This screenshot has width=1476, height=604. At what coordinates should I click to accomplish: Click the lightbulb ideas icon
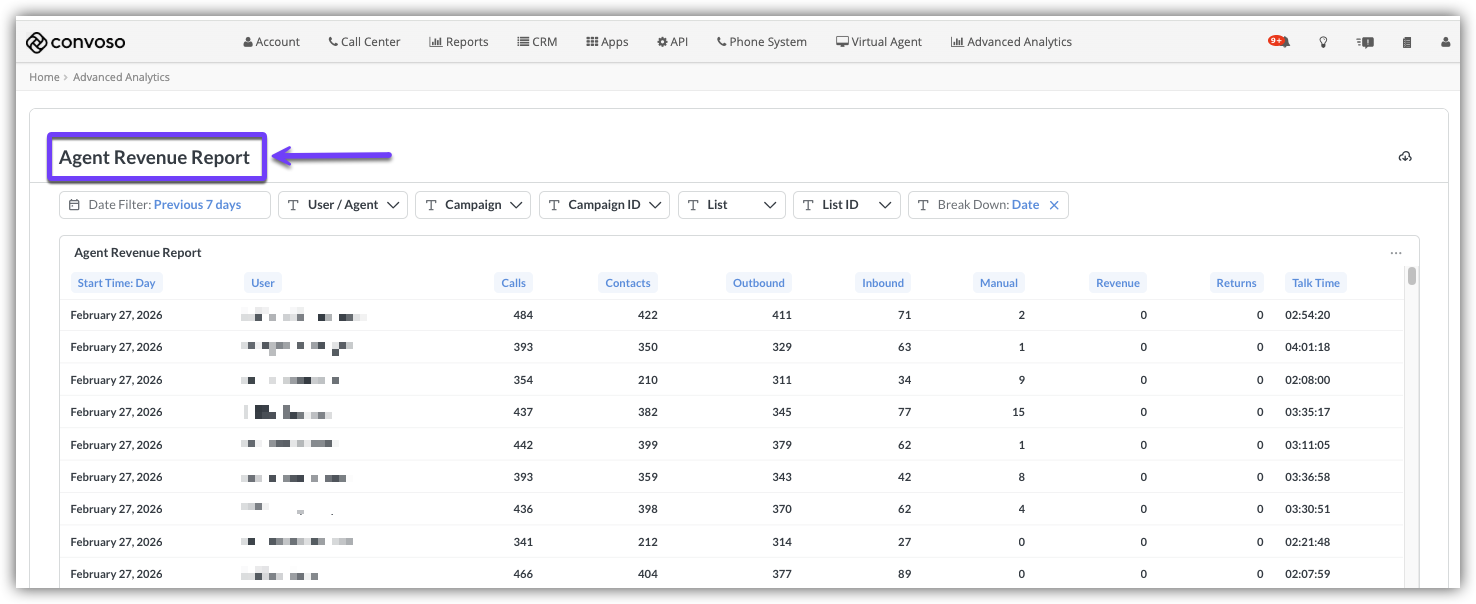tap(1323, 42)
